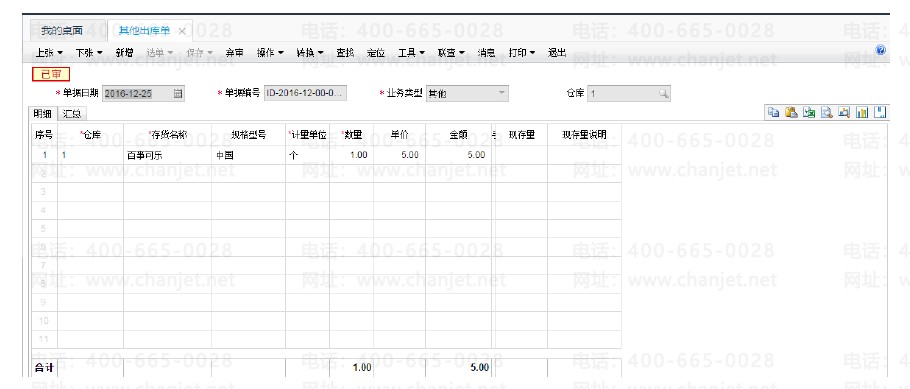Click the 计量单位 column header
The image size is (910, 389).
(x=308, y=135)
